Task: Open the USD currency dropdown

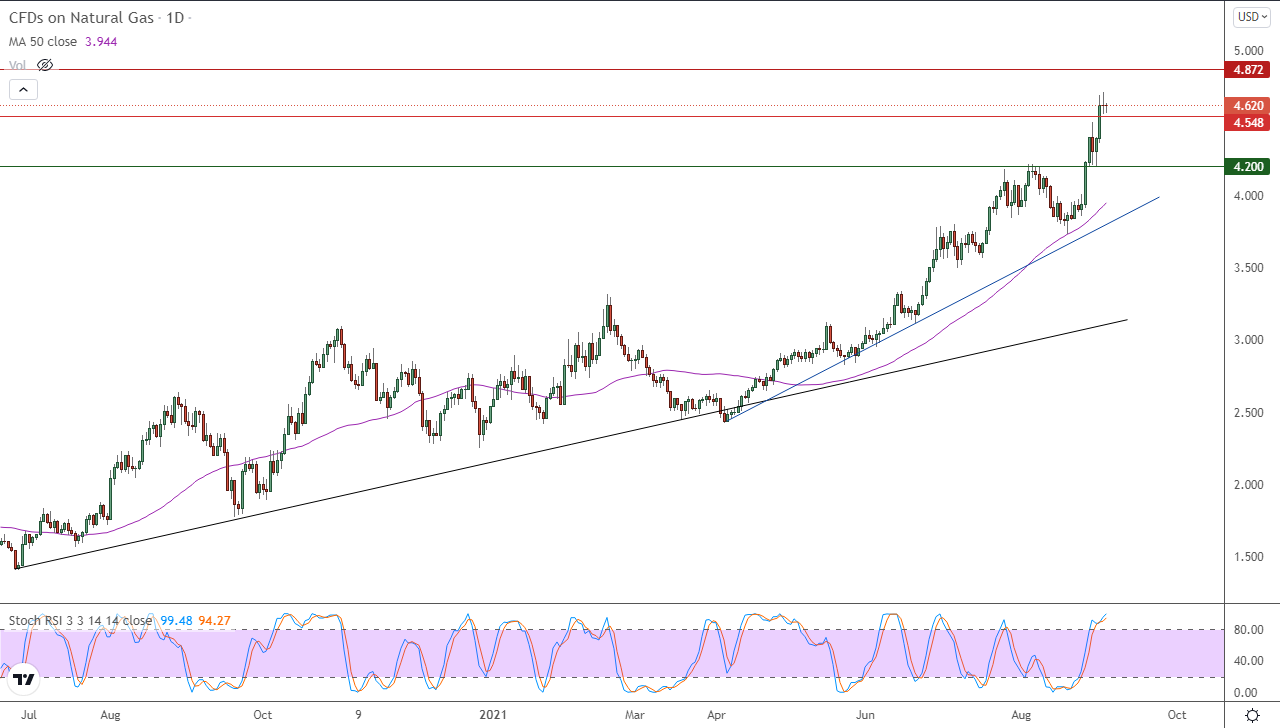Action: point(1252,16)
